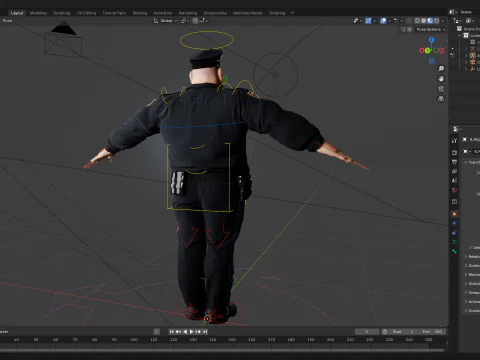Open the Geometry Nodes workspace tab
The image size is (480, 360).
248,13
